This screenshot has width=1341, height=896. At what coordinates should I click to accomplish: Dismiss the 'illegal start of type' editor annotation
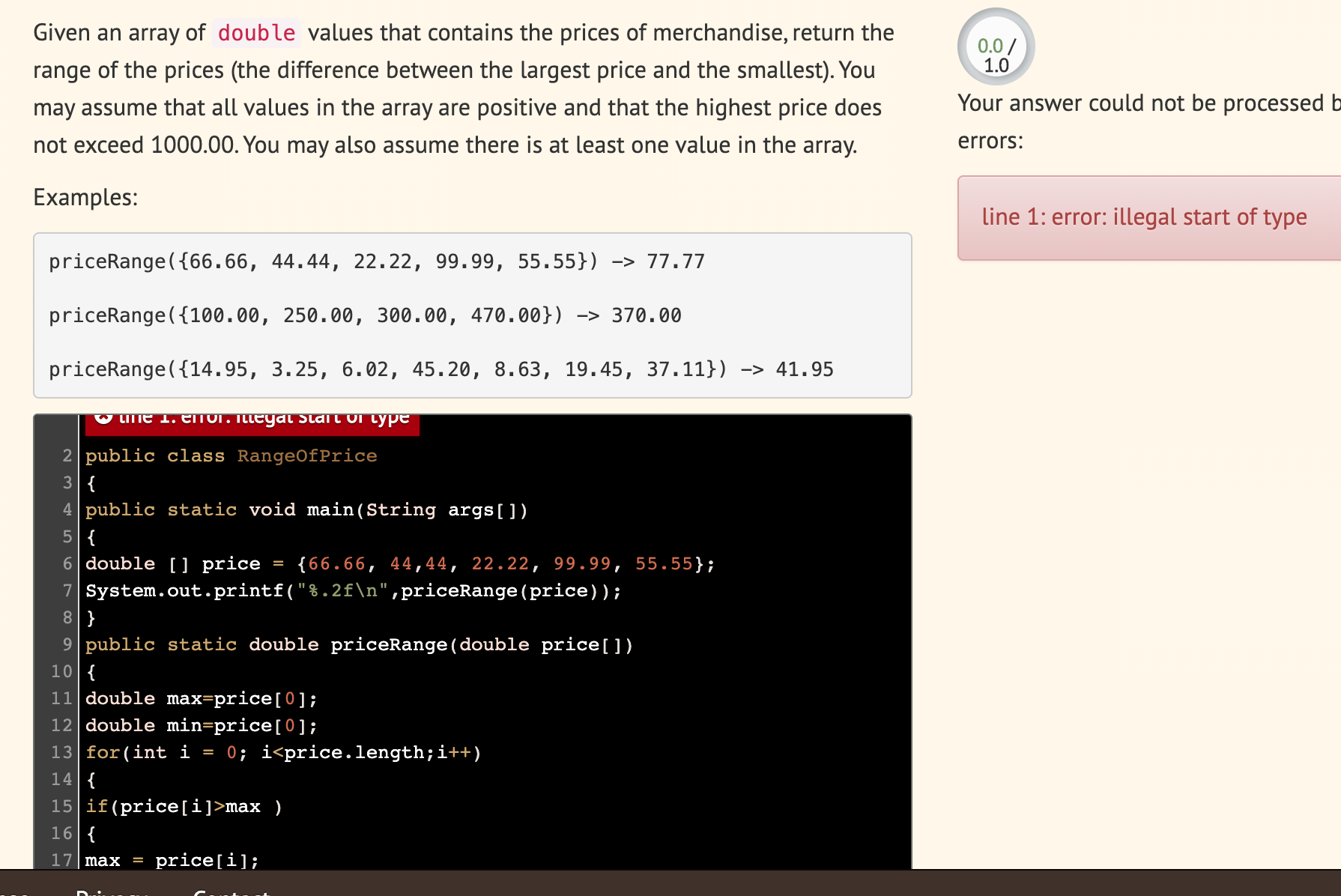pyautogui.click(x=104, y=418)
